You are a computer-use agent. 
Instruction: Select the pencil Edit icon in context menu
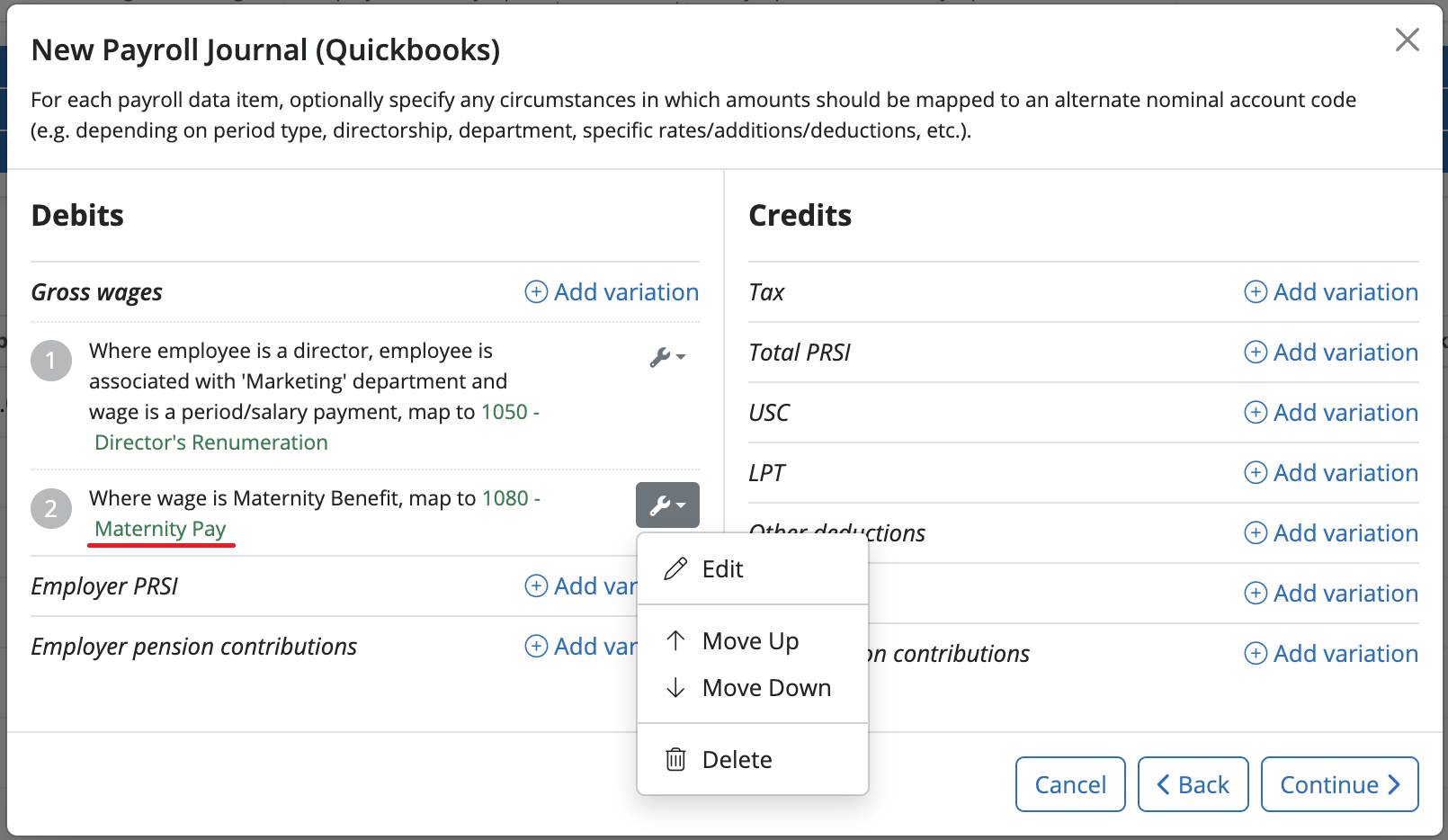tap(675, 569)
